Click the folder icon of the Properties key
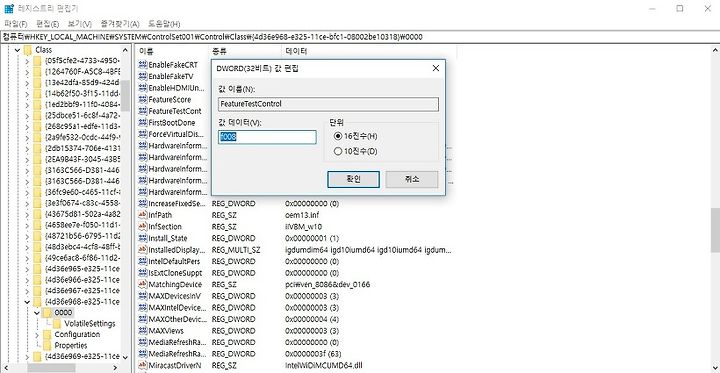Viewport: 720px width, 373px height. [x=47, y=345]
